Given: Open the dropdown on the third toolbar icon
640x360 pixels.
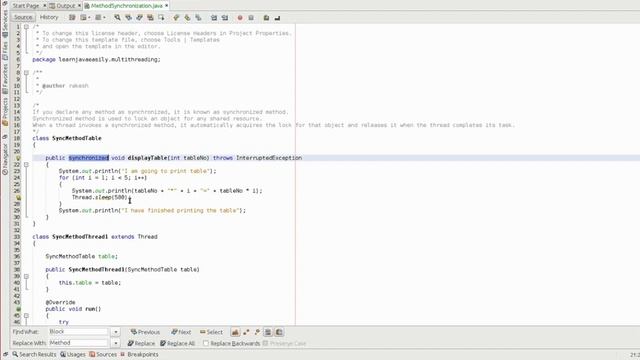Looking at the screenshot, I should (x=104, y=18).
